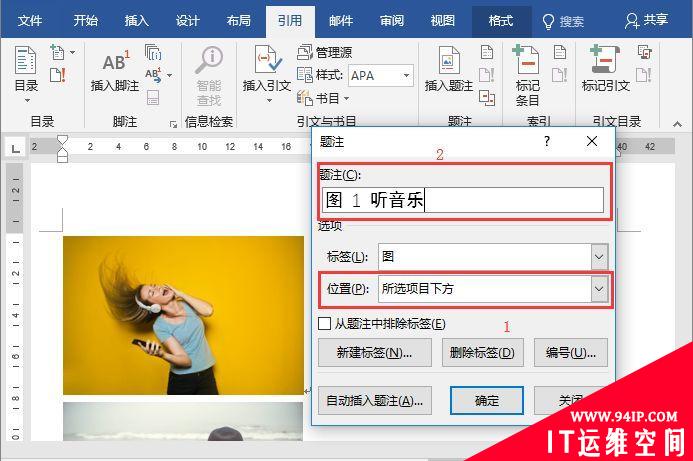Click the first-line indent marker on ruler
Screen dimensions: 693x461
point(62,141)
